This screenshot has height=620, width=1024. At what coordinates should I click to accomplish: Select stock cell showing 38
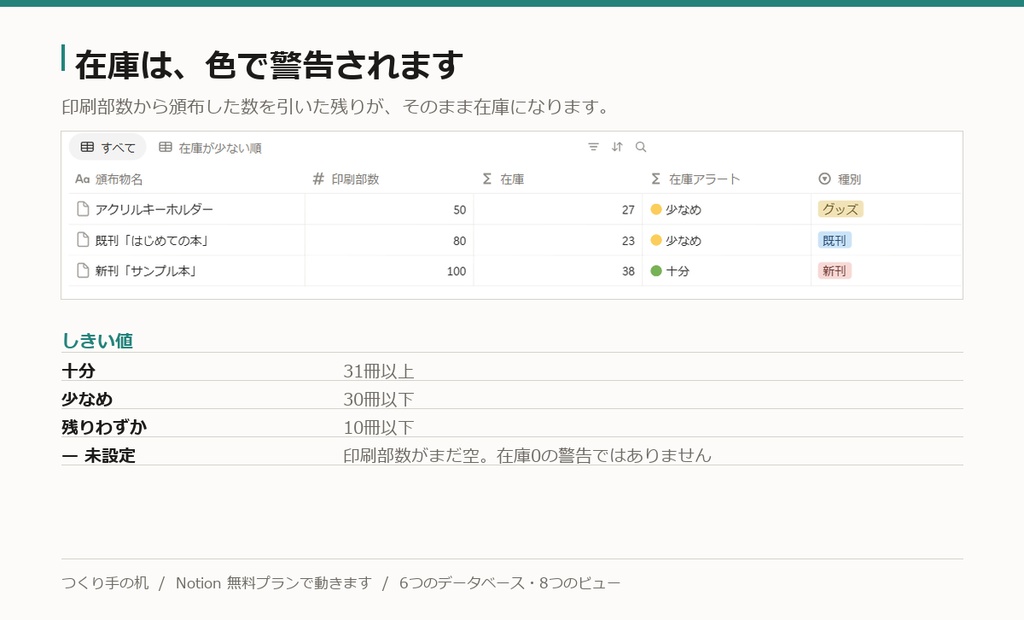coord(558,271)
